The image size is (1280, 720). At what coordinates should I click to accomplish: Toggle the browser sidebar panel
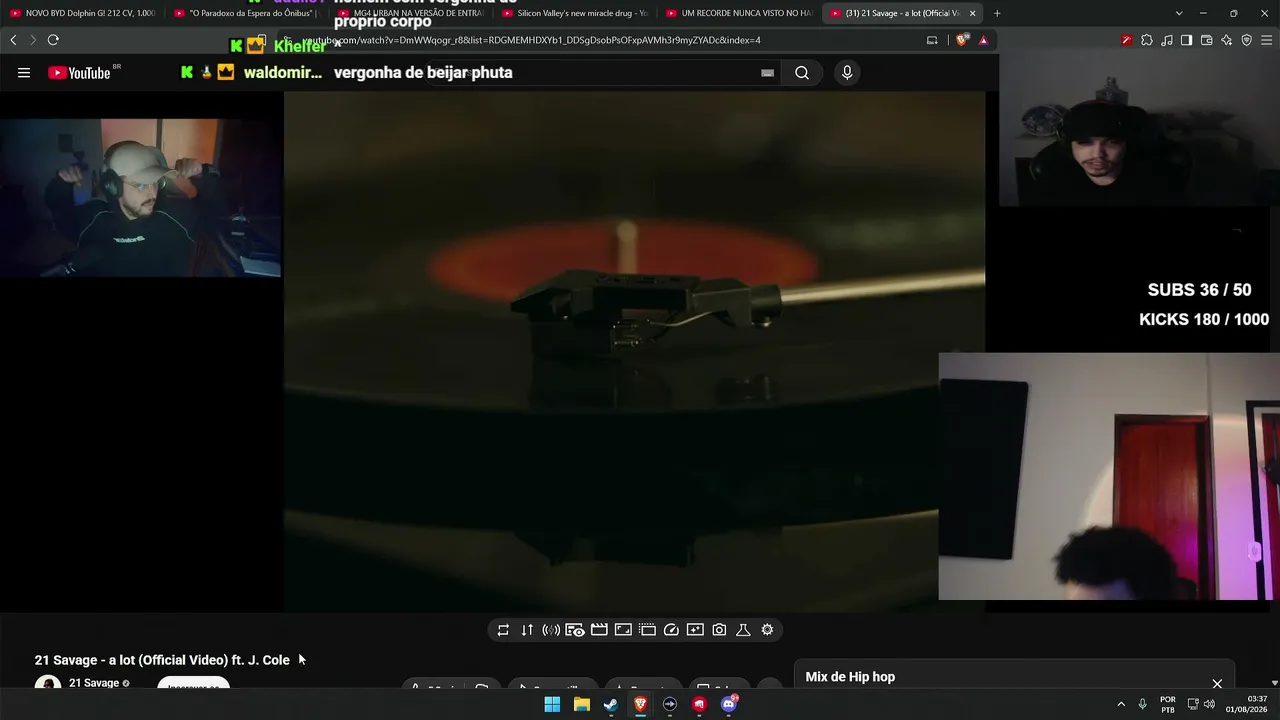(1186, 40)
